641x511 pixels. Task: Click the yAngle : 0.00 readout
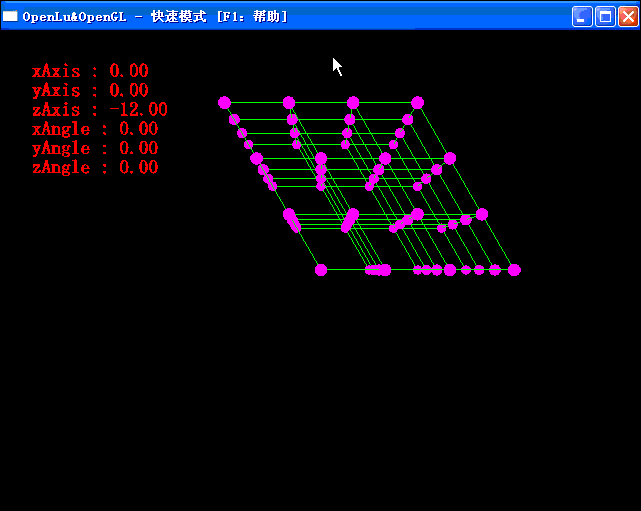coord(95,148)
